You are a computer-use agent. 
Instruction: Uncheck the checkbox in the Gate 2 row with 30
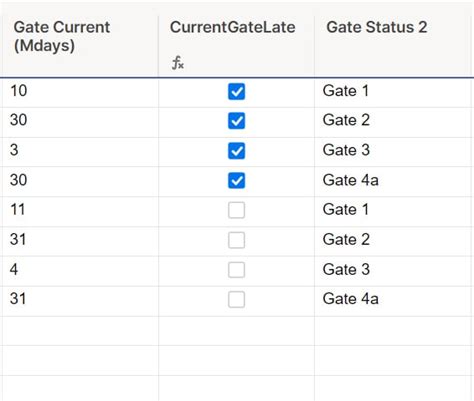(236, 121)
